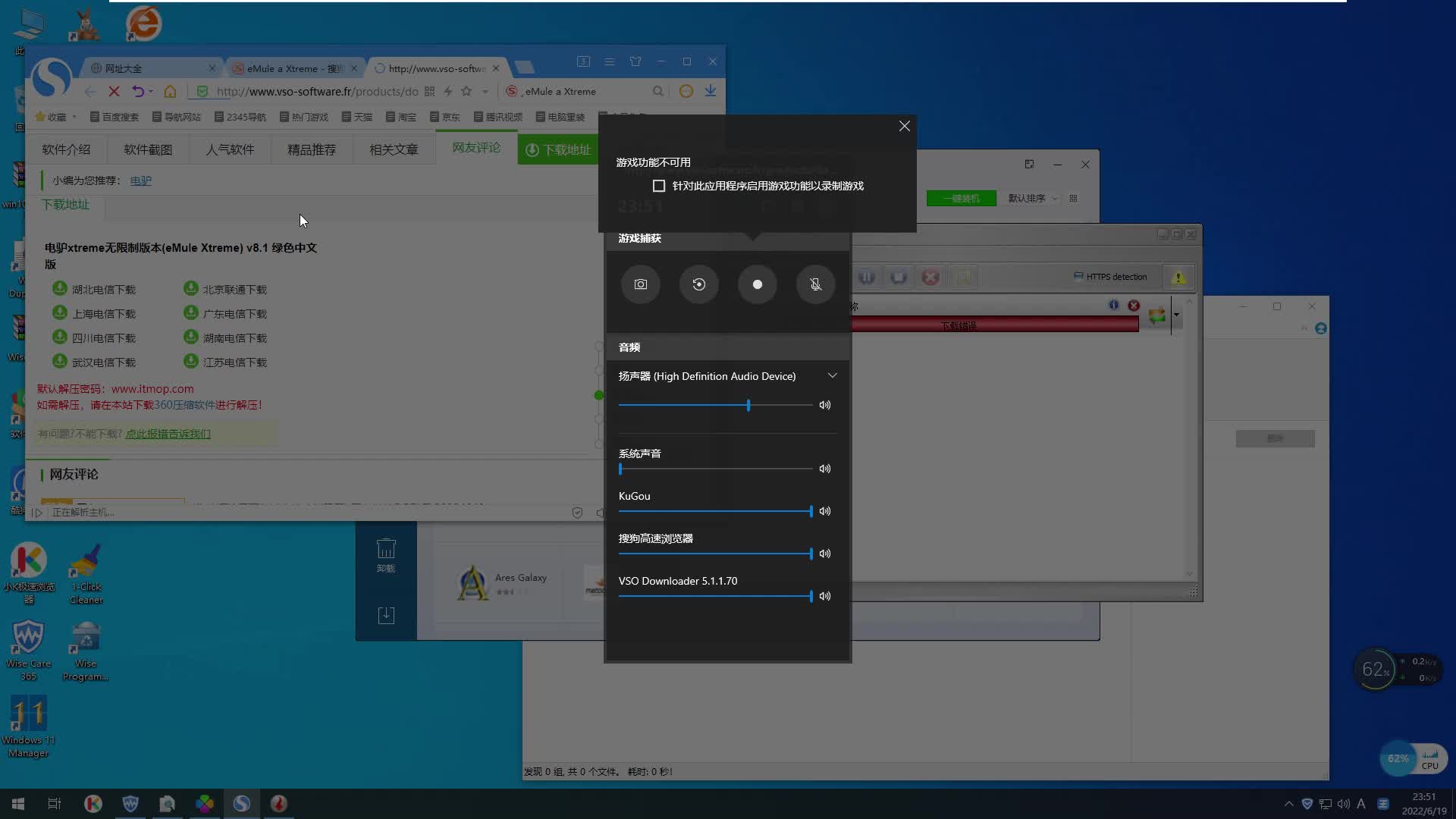Screen dimensions: 1456x819
Task: Start recording with the round record button
Action: click(758, 284)
